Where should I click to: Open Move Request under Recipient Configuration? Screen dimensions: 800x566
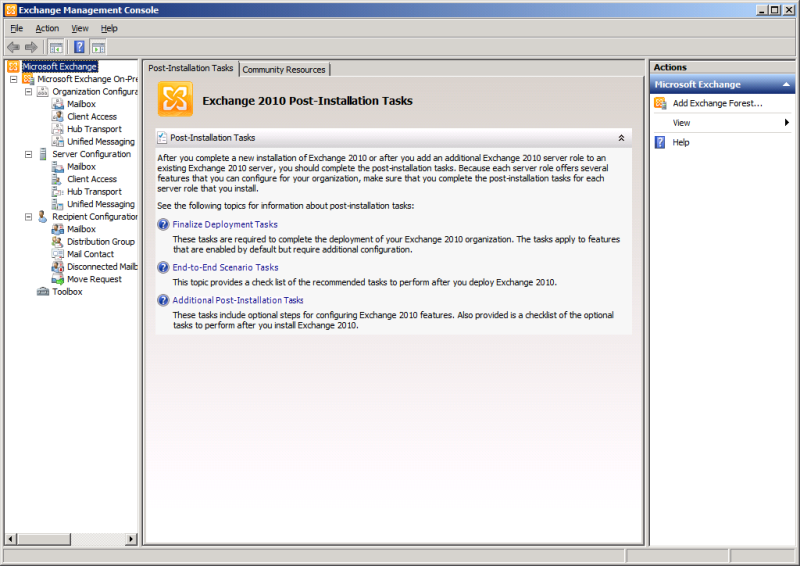pyautogui.click(x=93, y=279)
